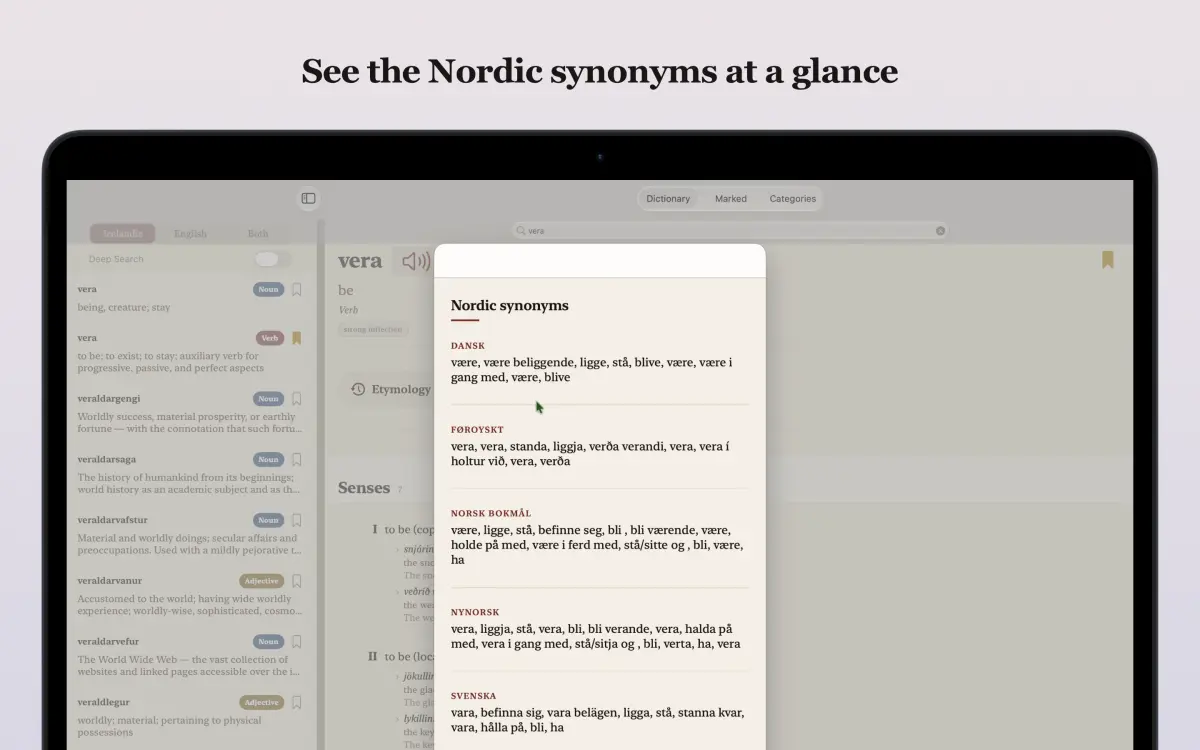This screenshot has height=750, width=1200.
Task: Click the Nordic synonyms heading
Action: pyautogui.click(x=509, y=306)
